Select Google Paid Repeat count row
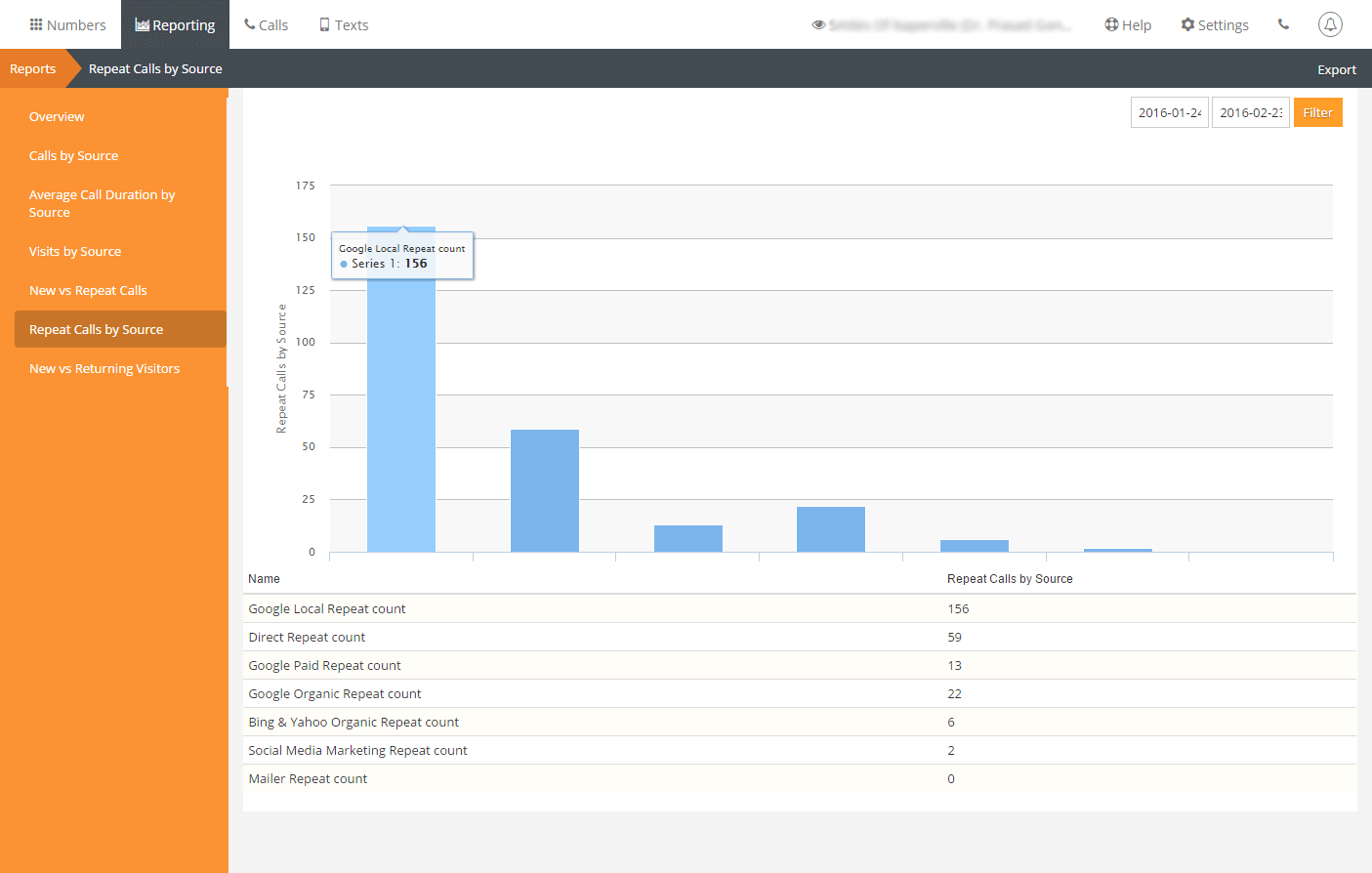This screenshot has height=873, width=1372. tap(800, 665)
